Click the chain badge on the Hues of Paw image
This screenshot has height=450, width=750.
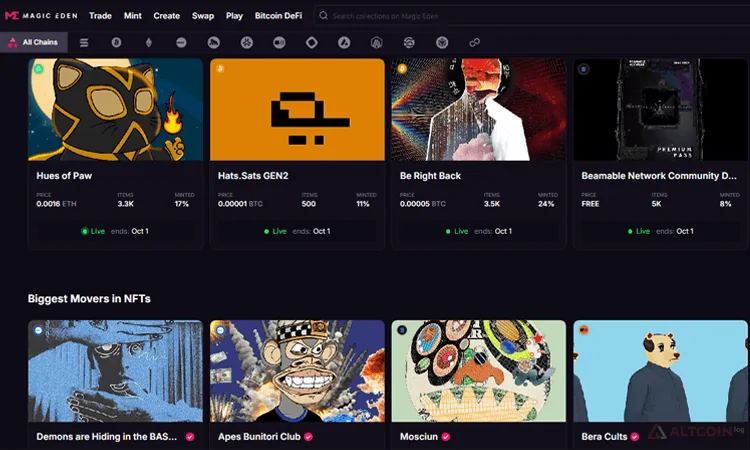(x=39, y=69)
